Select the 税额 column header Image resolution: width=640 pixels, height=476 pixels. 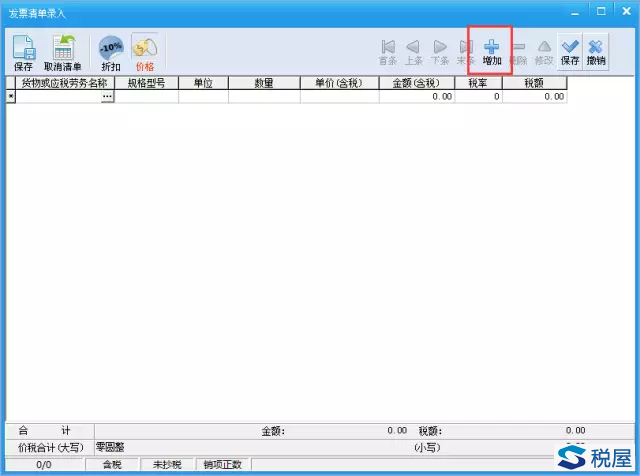tap(534, 83)
